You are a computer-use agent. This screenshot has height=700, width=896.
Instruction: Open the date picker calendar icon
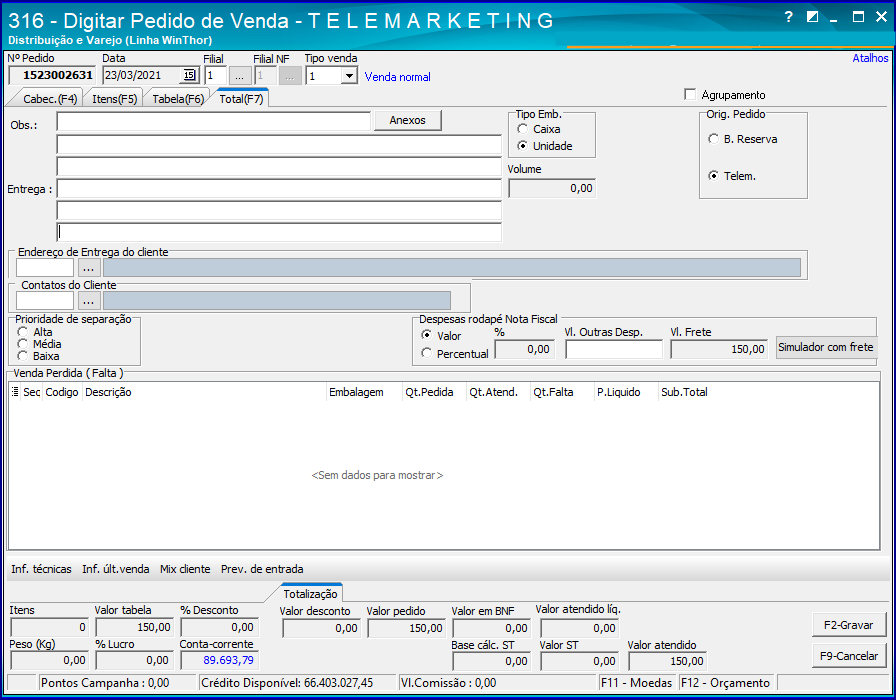pyautogui.click(x=189, y=75)
